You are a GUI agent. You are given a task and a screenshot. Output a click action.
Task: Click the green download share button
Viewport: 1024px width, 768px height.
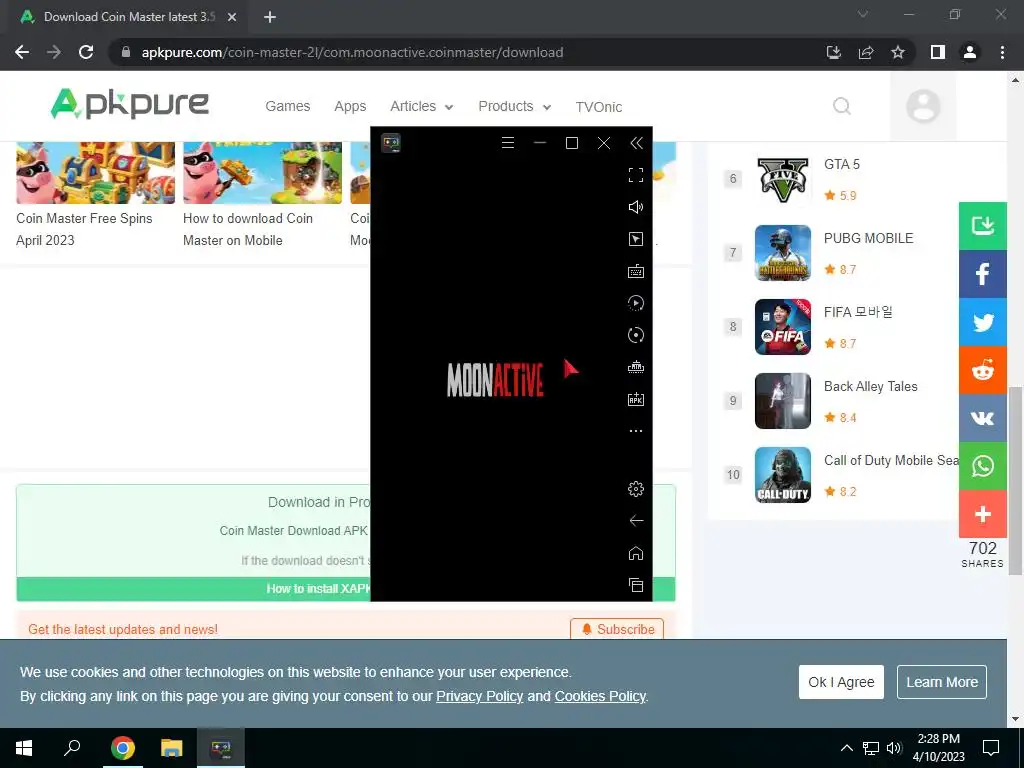click(x=982, y=226)
